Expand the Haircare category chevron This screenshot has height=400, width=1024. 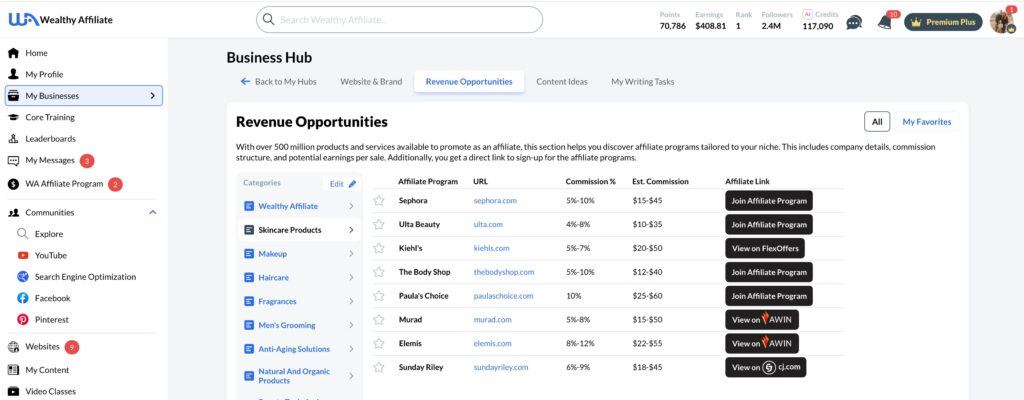(351, 278)
